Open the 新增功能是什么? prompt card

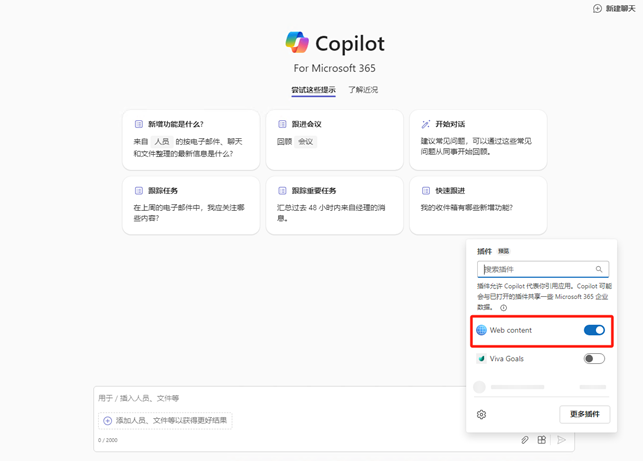191,140
